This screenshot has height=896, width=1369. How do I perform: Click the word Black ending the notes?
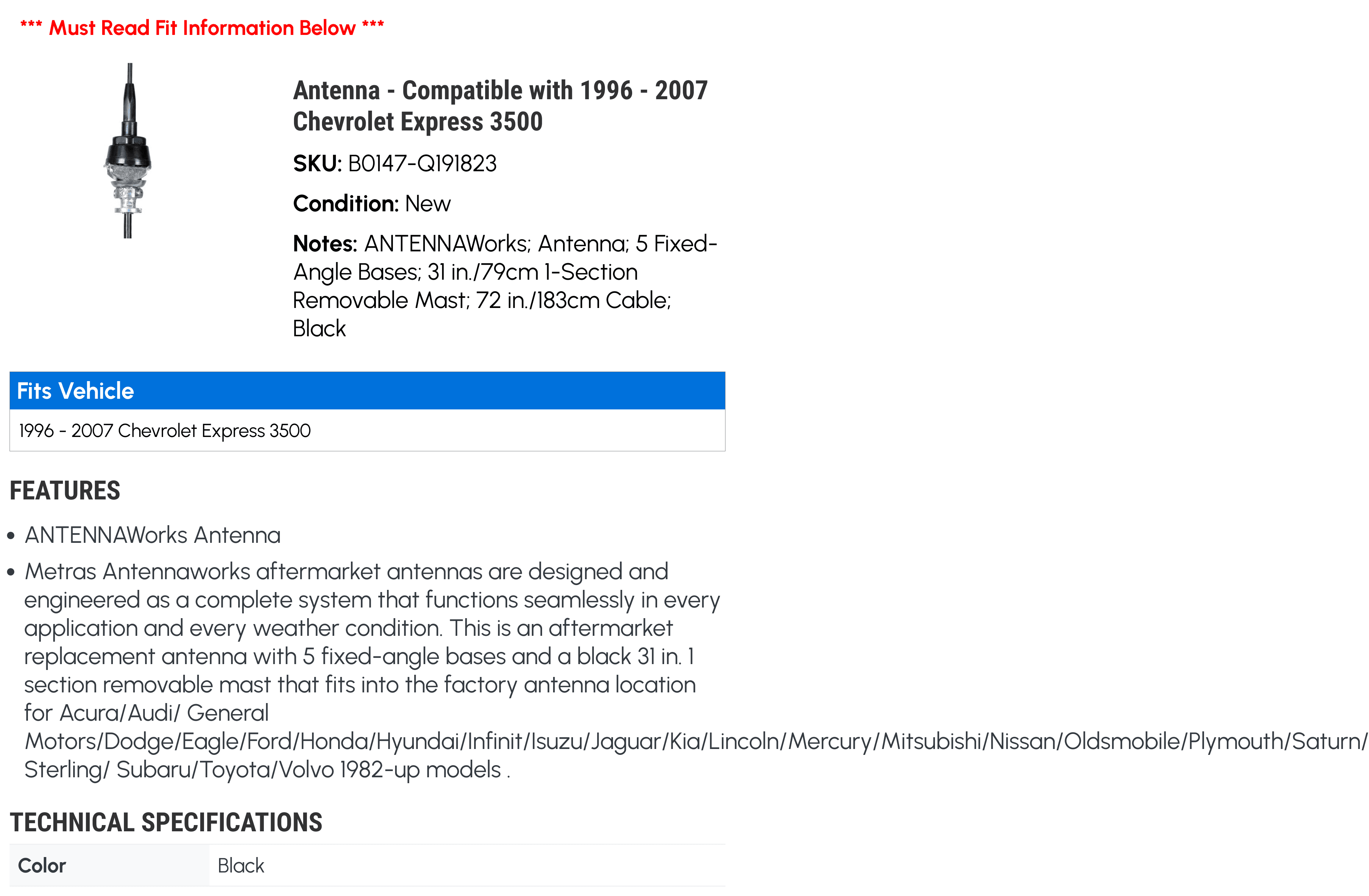click(x=319, y=329)
